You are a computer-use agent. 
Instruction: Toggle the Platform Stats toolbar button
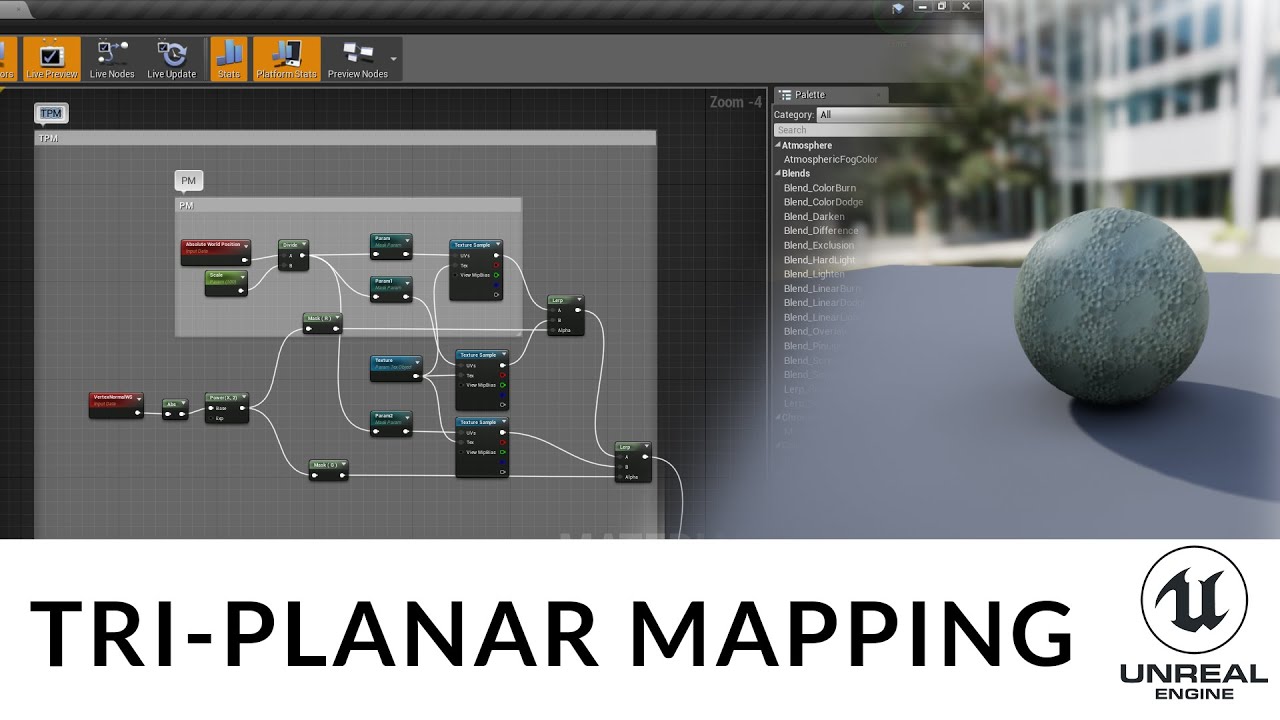coord(286,59)
